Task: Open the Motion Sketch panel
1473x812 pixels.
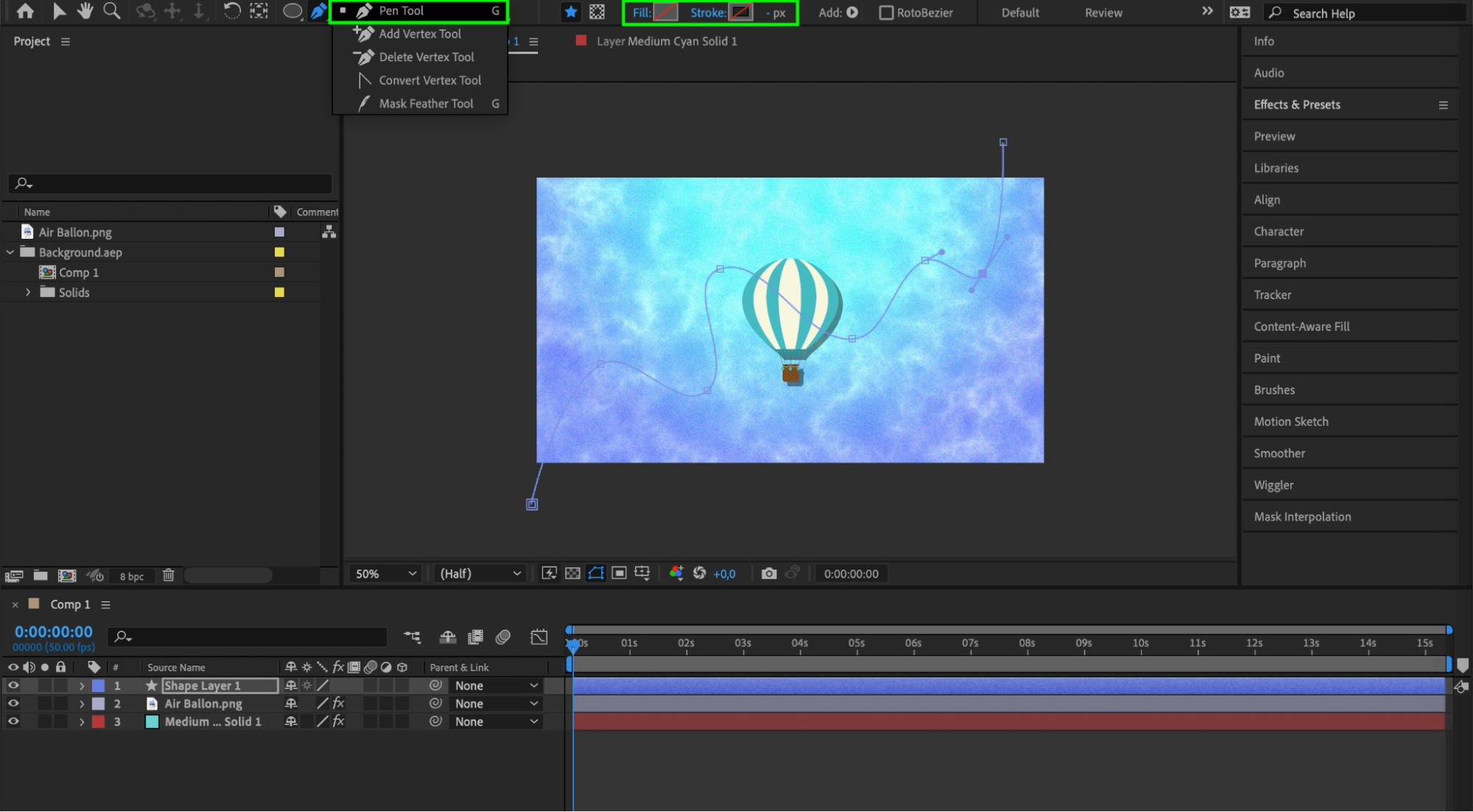Action: tap(1291, 421)
